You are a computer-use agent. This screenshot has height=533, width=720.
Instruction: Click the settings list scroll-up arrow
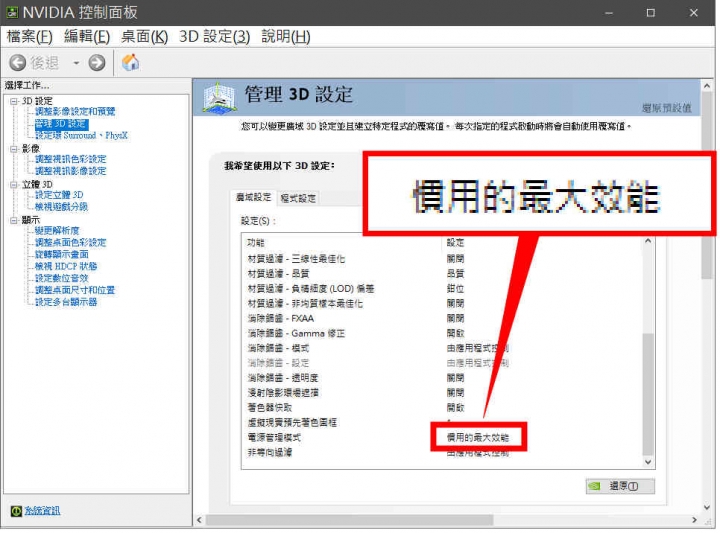648,241
